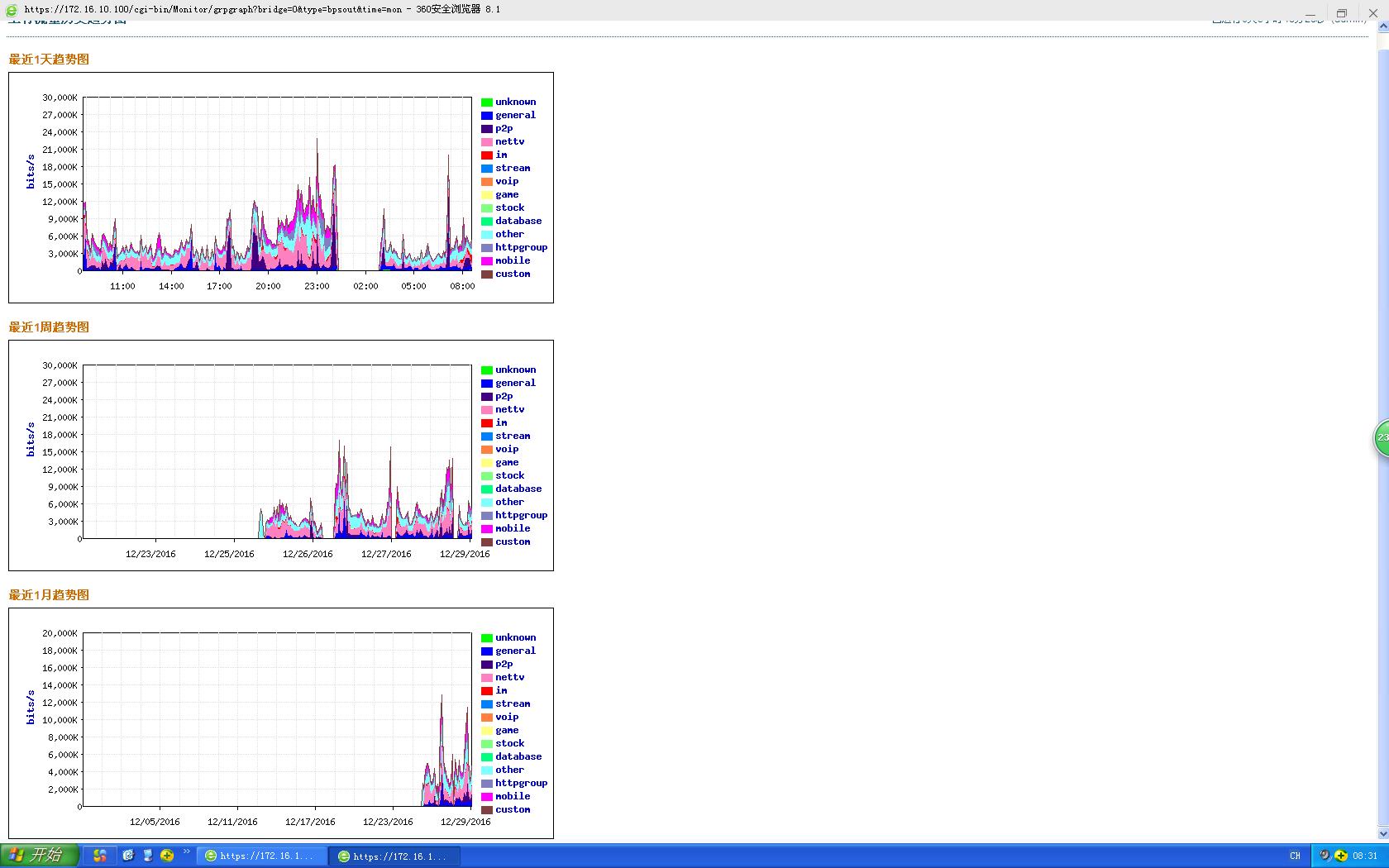Click 'httpgroup' legend label in 1-month chart
The height and width of the screenshot is (868, 1389).
521,783
